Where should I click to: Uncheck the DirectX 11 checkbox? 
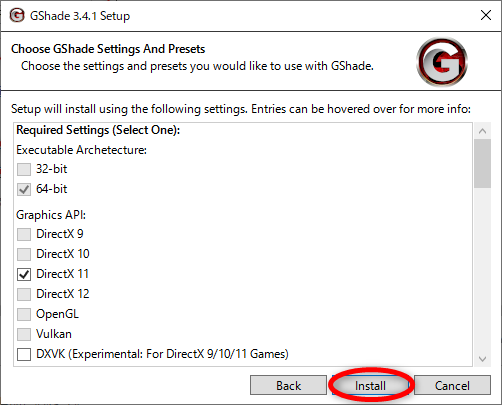click(24, 274)
